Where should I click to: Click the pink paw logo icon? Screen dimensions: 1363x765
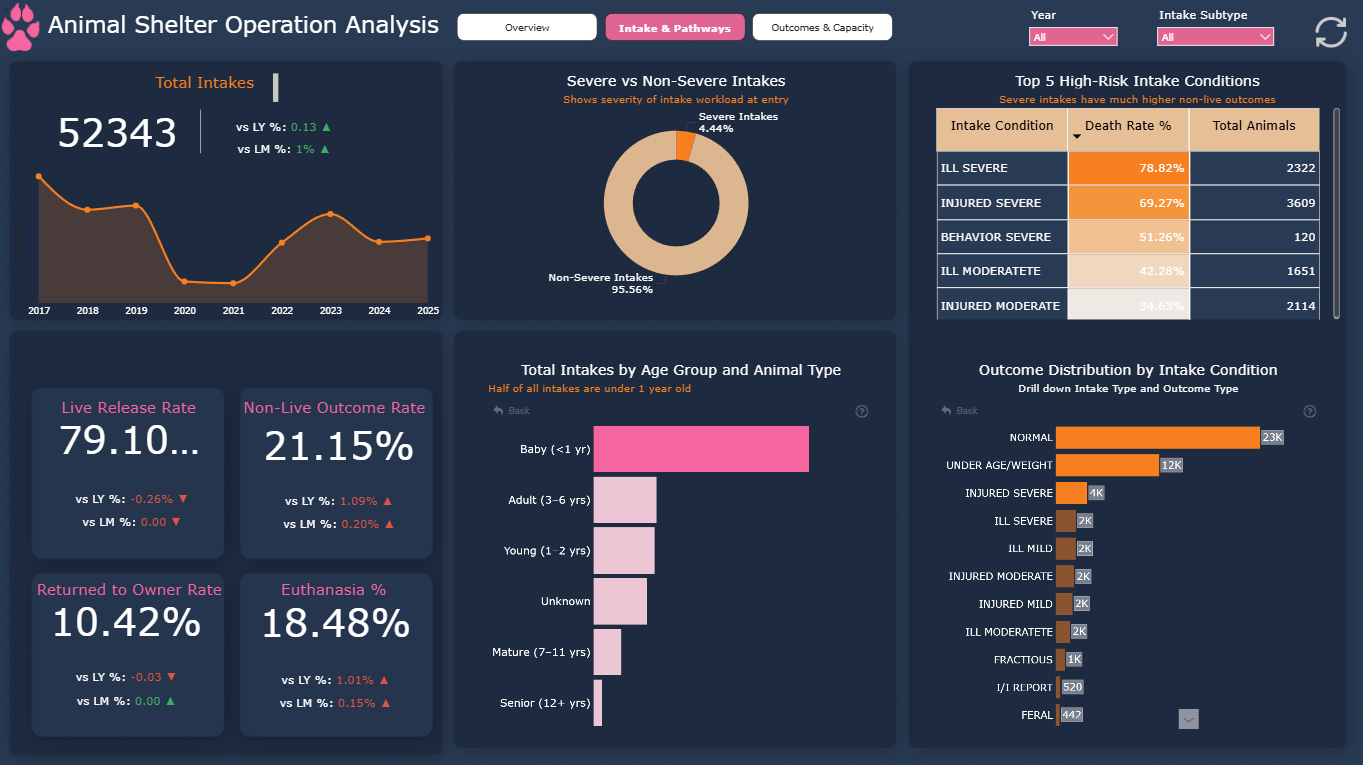click(20, 28)
